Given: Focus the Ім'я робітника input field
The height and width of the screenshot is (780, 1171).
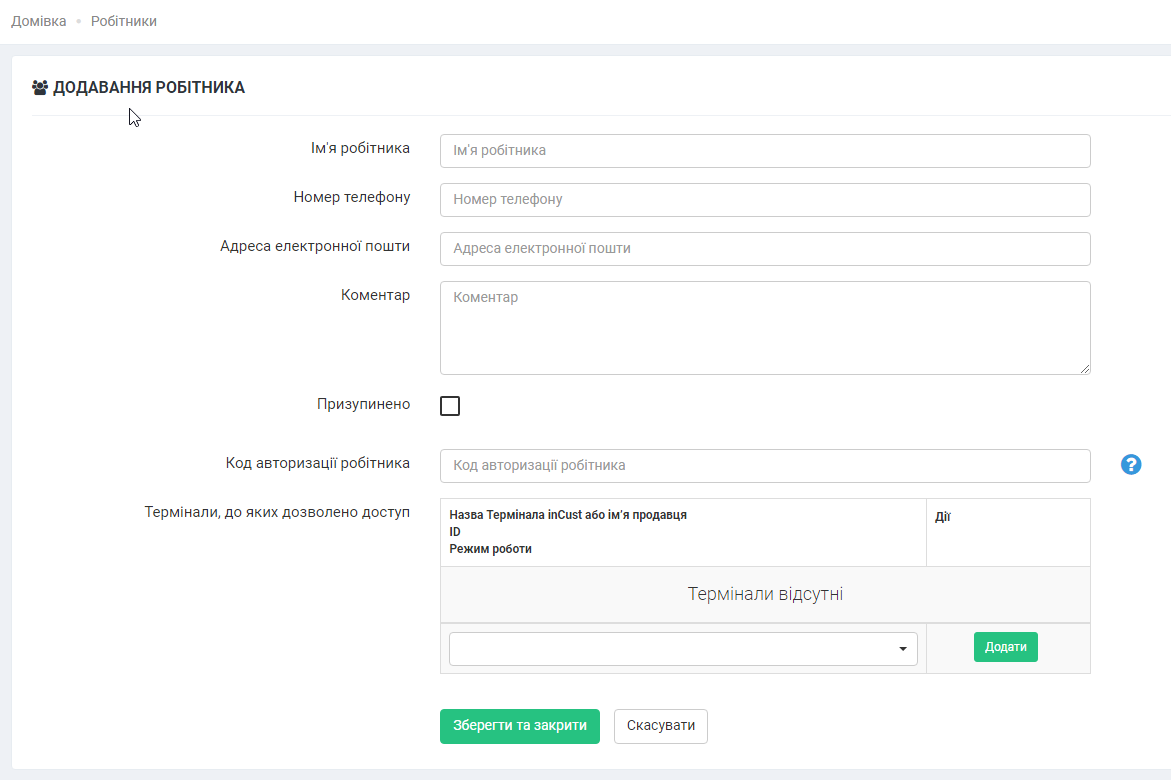Looking at the screenshot, I should 764,151.
